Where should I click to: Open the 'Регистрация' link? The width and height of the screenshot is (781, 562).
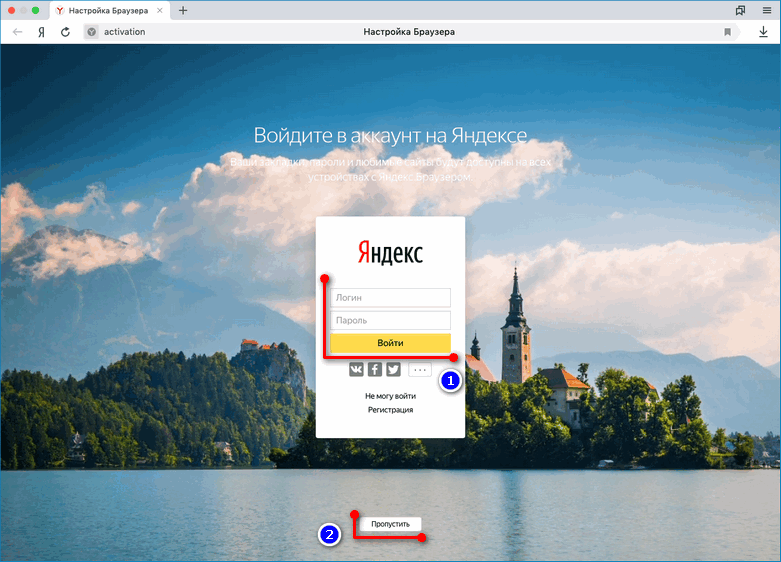[x=390, y=410]
